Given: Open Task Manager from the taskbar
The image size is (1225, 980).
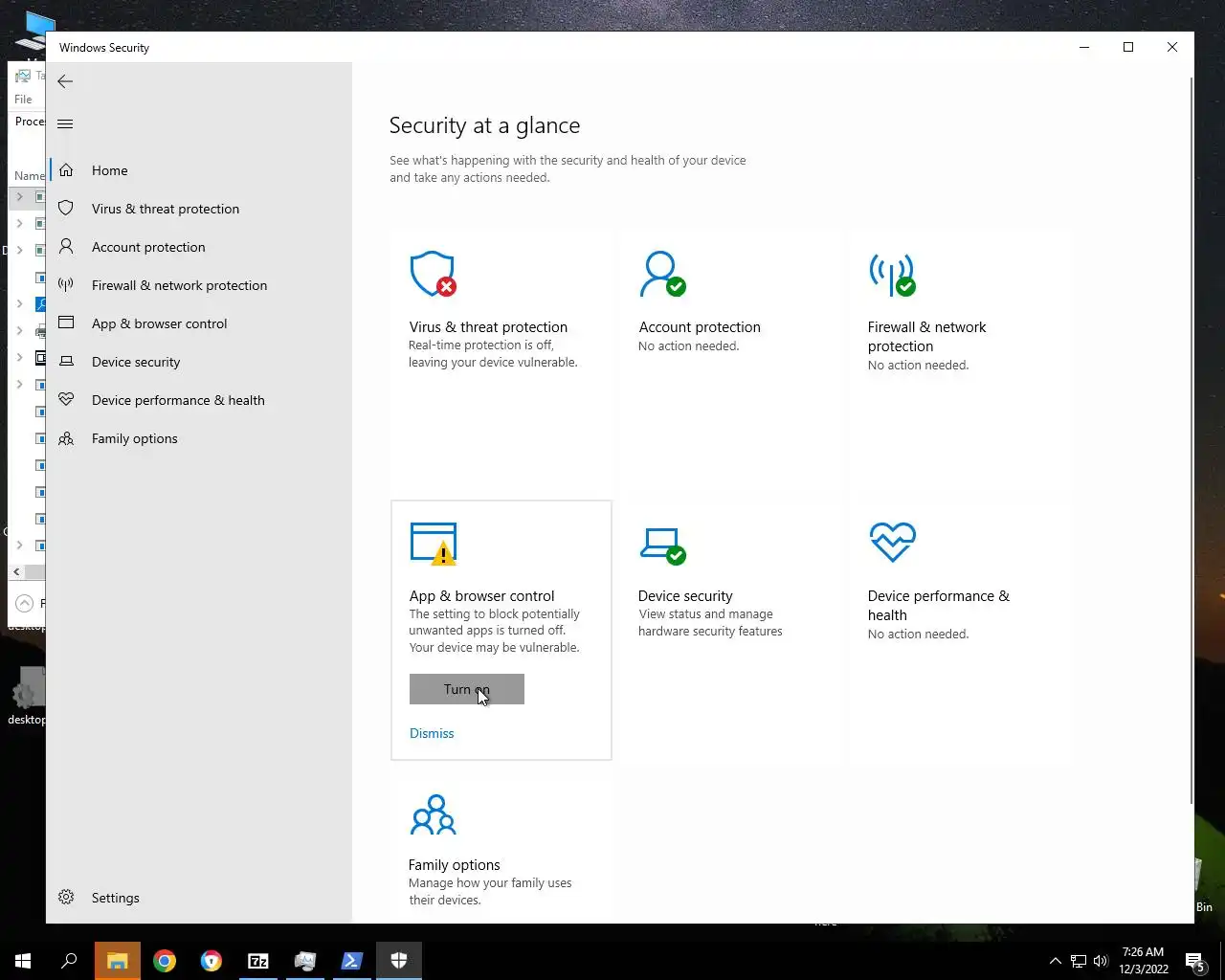Looking at the screenshot, I should (305, 961).
